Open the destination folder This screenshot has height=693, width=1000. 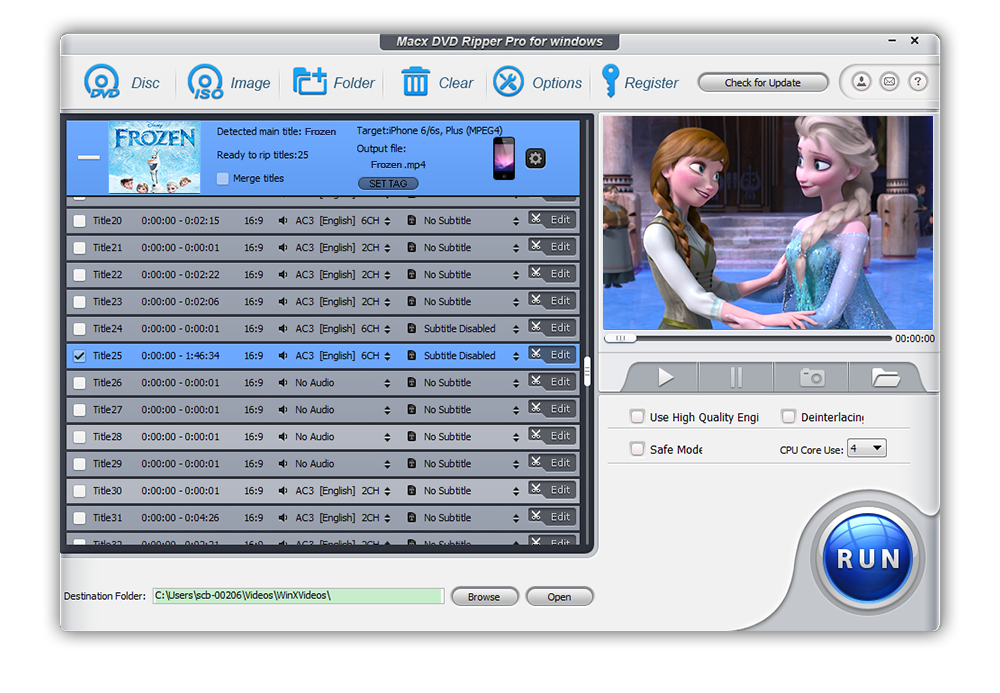pyautogui.click(x=559, y=597)
